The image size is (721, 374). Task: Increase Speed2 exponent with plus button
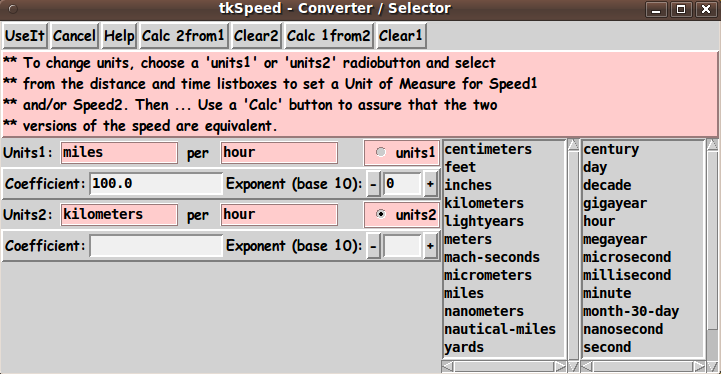pyautogui.click(x=430, y=246)
